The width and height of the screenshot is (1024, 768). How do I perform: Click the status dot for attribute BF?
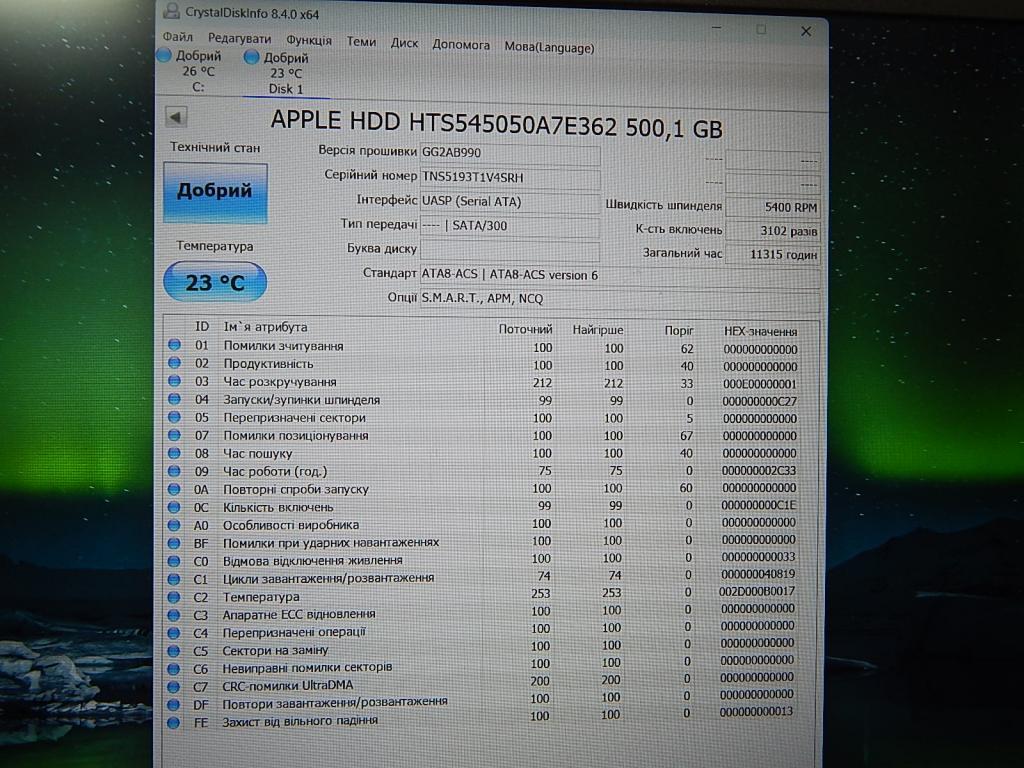coord(174,543)
